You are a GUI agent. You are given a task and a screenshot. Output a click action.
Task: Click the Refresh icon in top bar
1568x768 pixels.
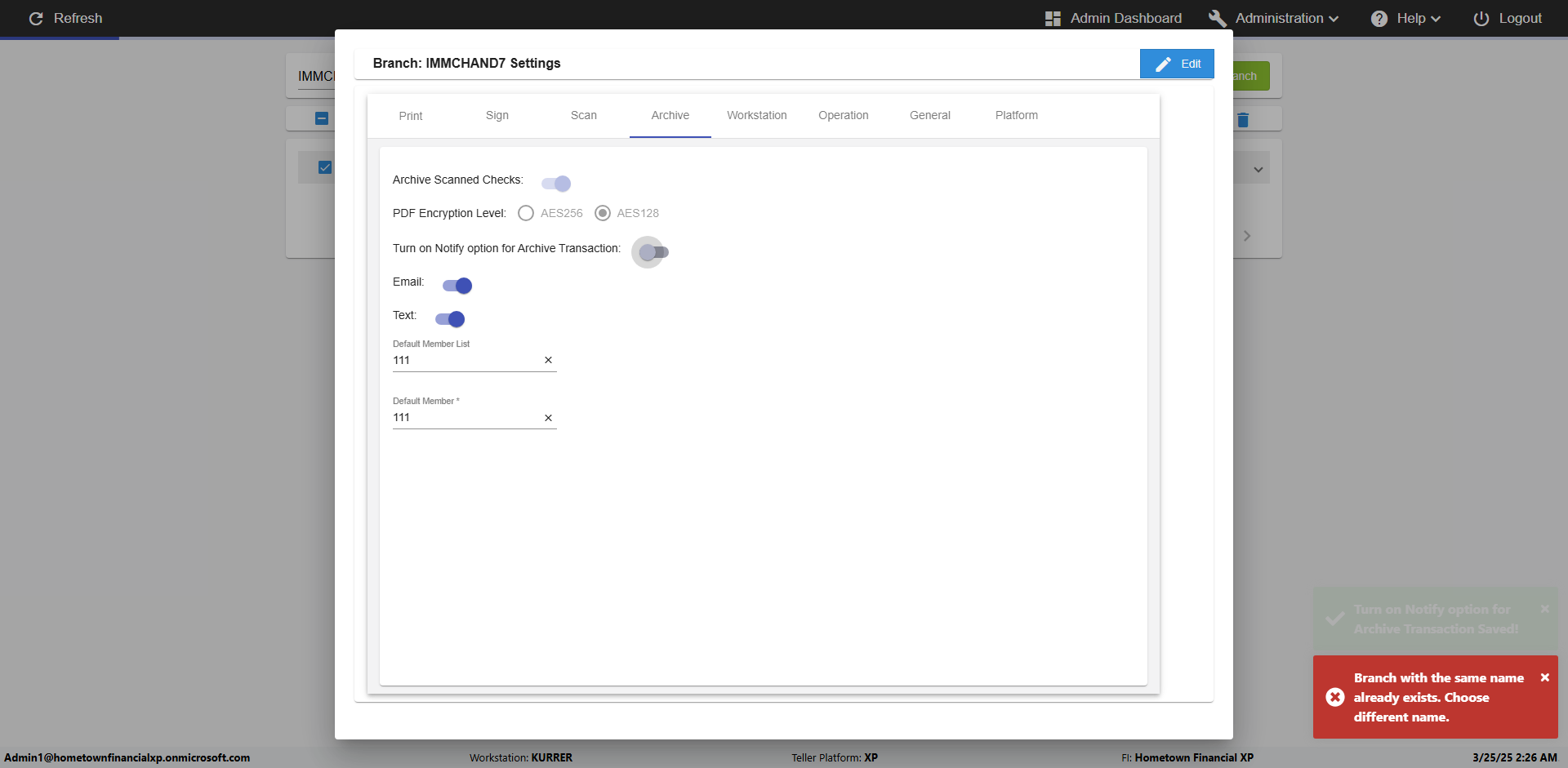[x=36, y=18]
